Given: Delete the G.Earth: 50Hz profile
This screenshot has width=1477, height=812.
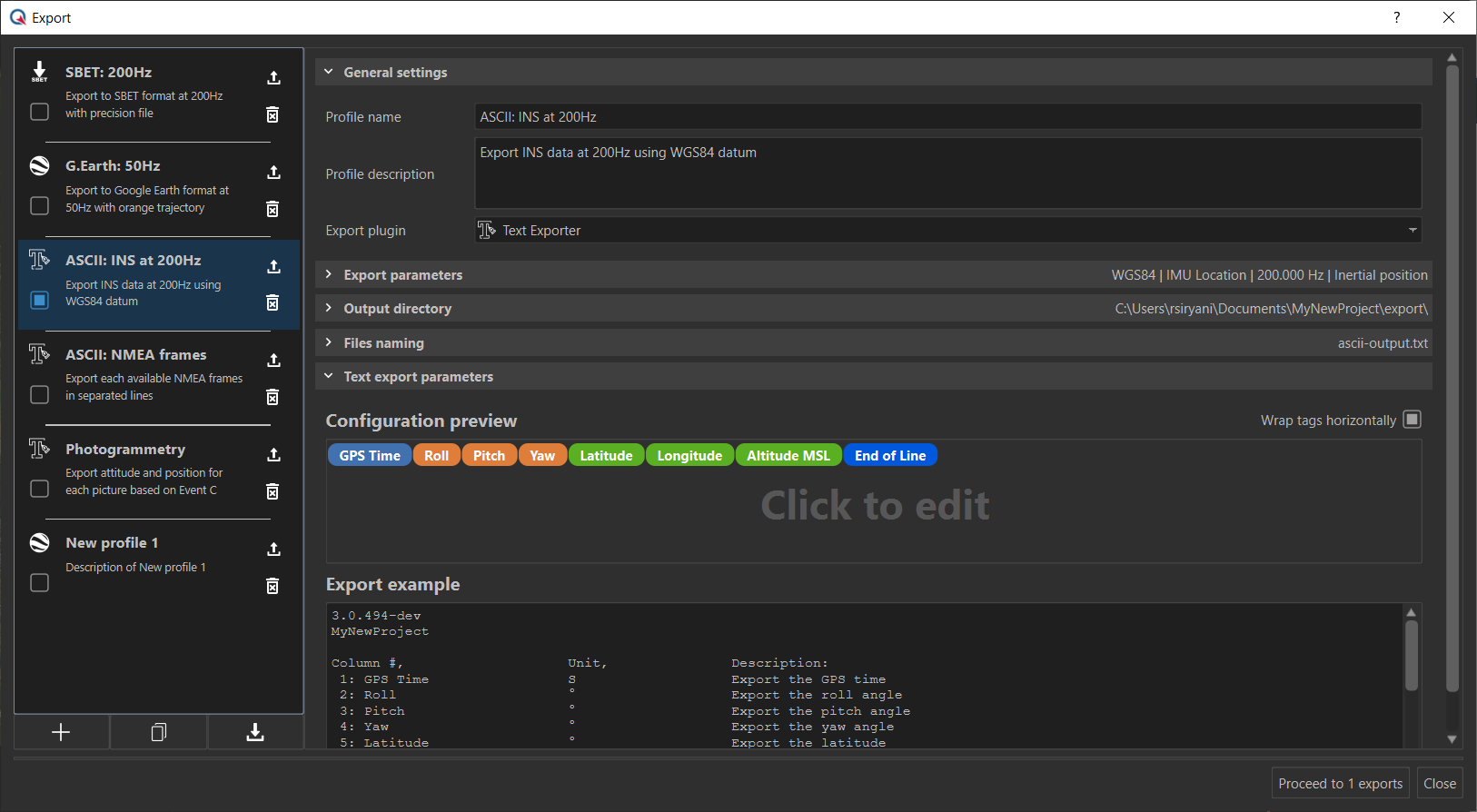Looking at the screenshot, I should coord(273,209).
